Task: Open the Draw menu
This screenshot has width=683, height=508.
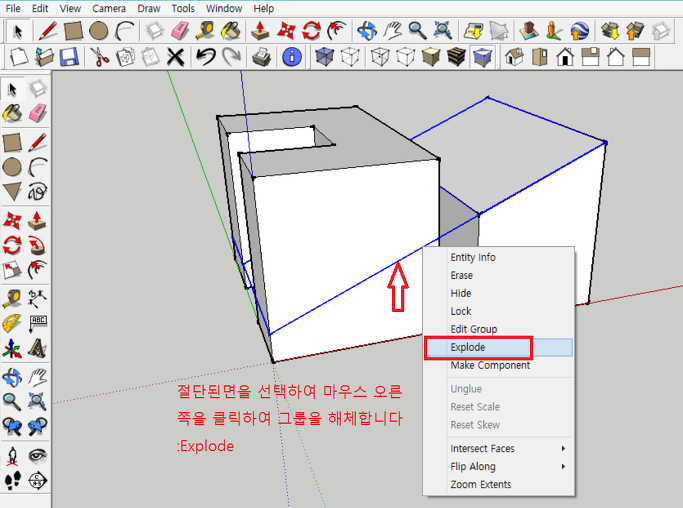Action: point(149,8)
